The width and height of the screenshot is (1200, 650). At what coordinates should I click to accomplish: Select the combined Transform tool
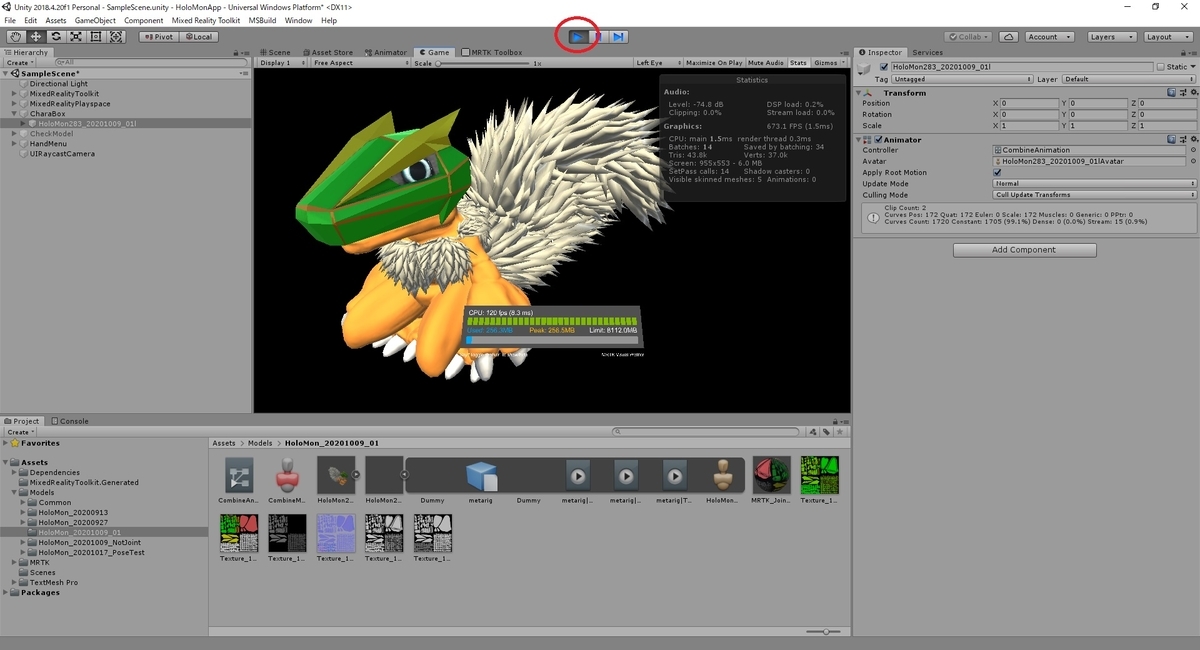(116, 37)
